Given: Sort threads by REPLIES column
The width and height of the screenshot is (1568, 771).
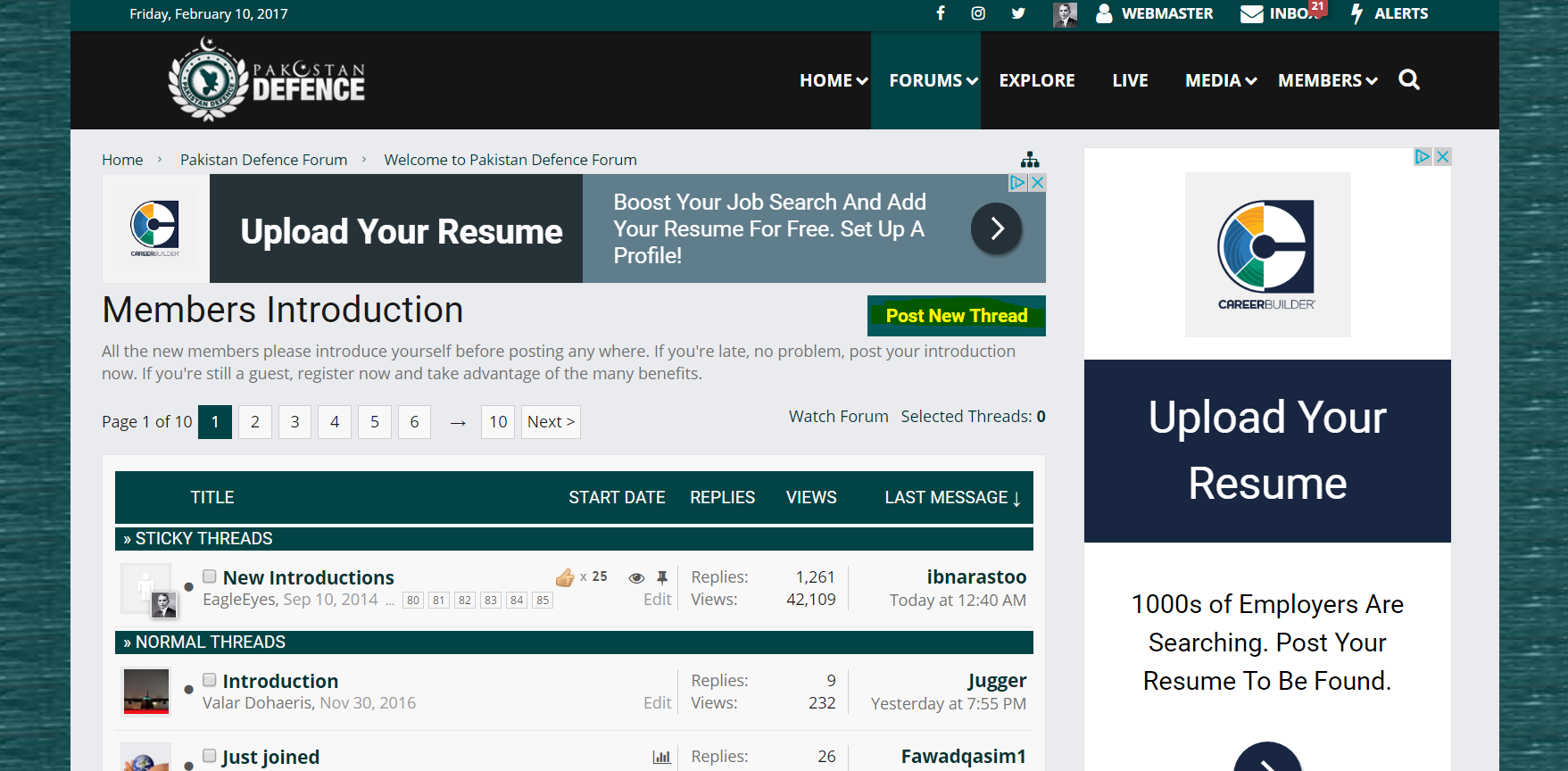Looking at the screenshot, I should pos(723,497).
